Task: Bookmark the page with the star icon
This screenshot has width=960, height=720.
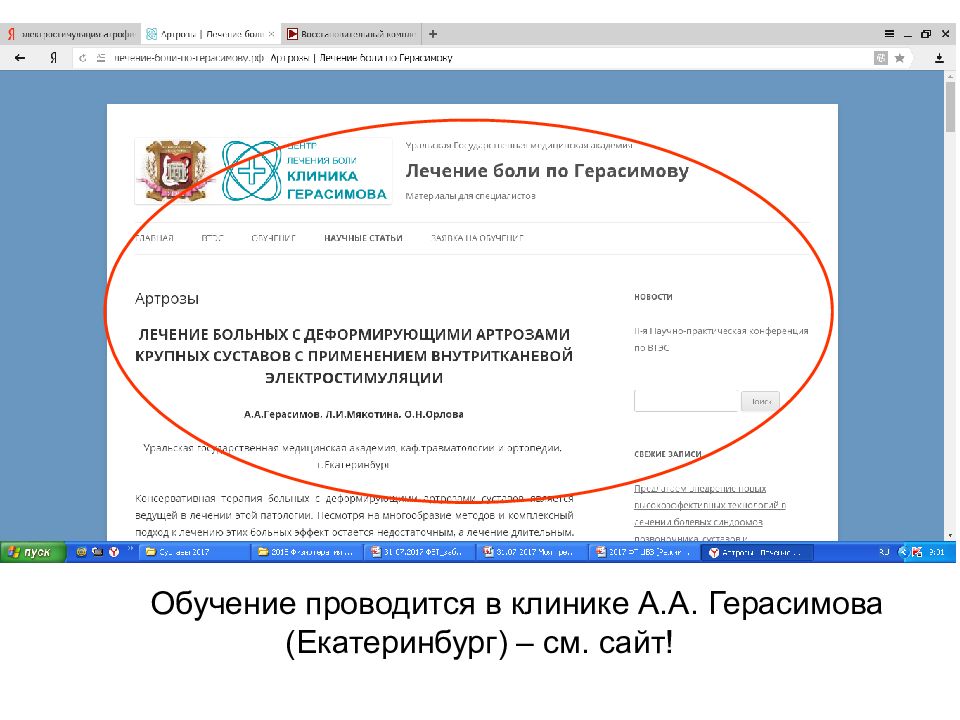Action: pos(899,58)
